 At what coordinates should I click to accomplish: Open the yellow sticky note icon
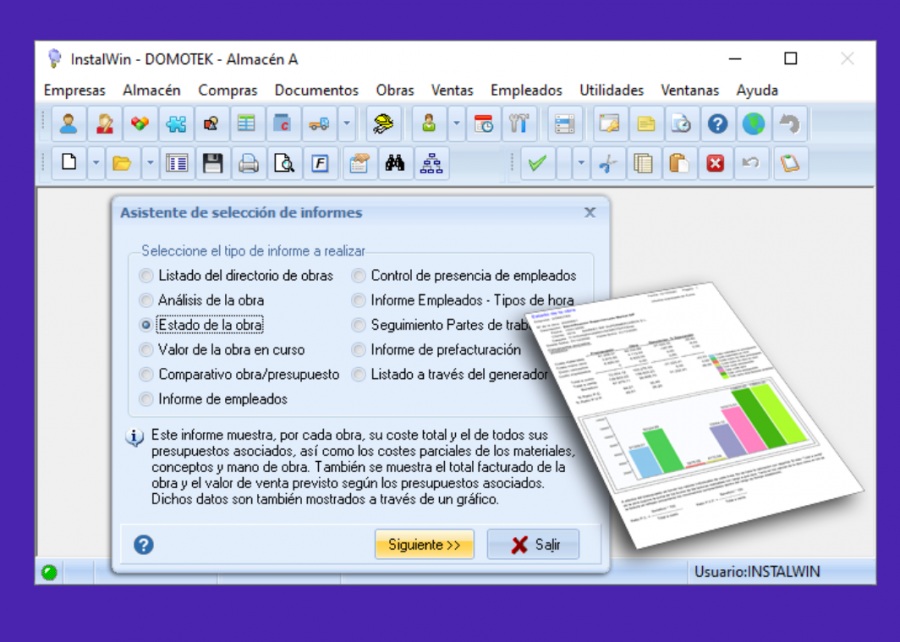(x=645, y=123)
